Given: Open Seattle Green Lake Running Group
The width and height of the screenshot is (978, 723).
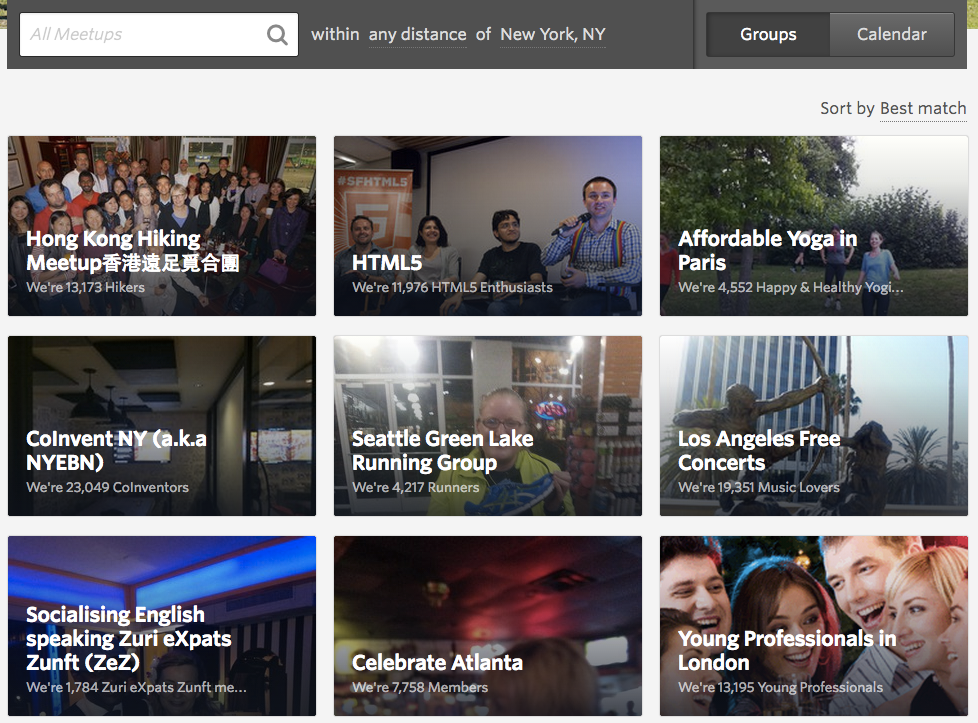Looking at the screenshot, I should tap(488, 426).
